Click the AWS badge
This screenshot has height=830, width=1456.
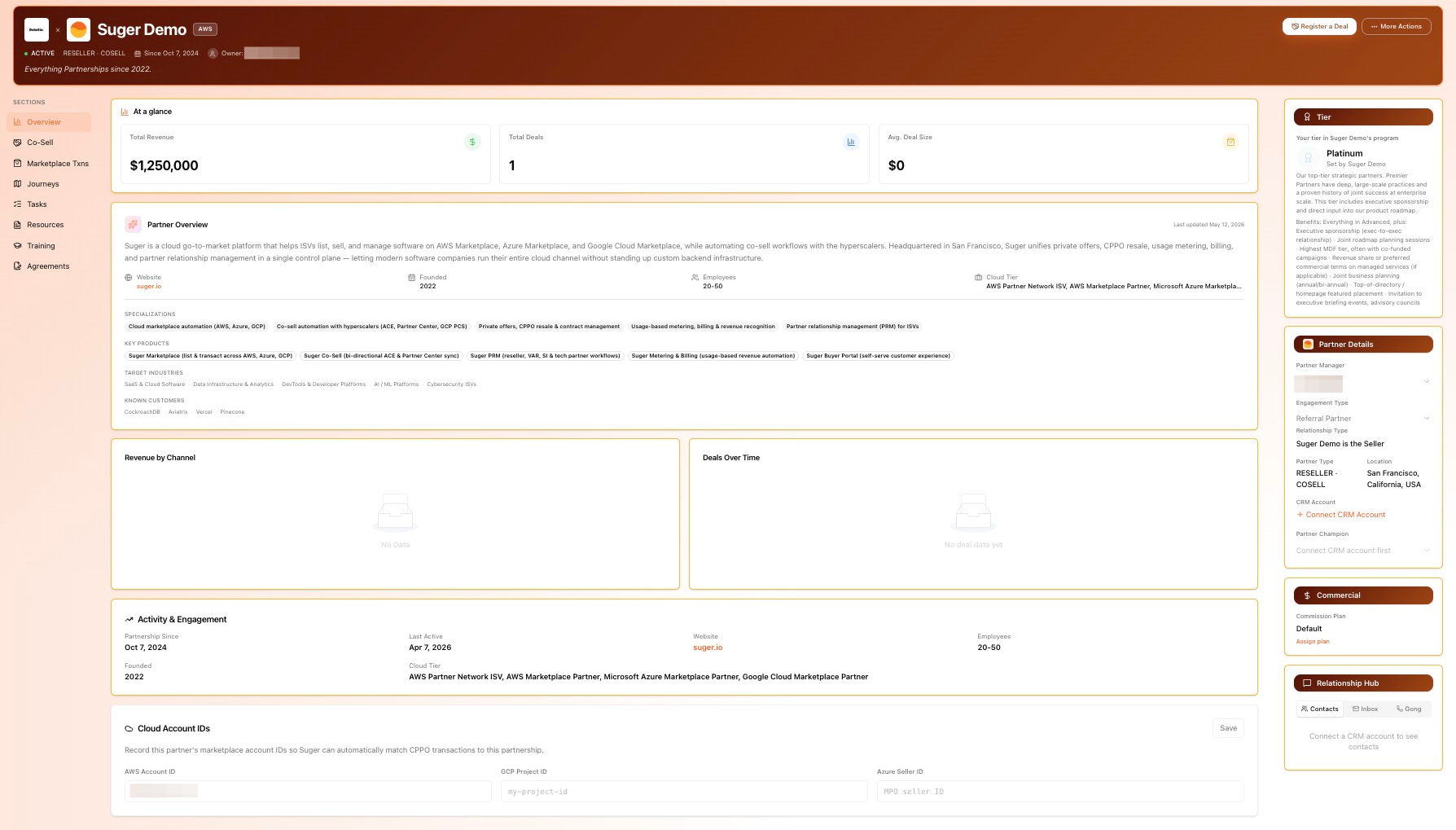tap(205, 29)
